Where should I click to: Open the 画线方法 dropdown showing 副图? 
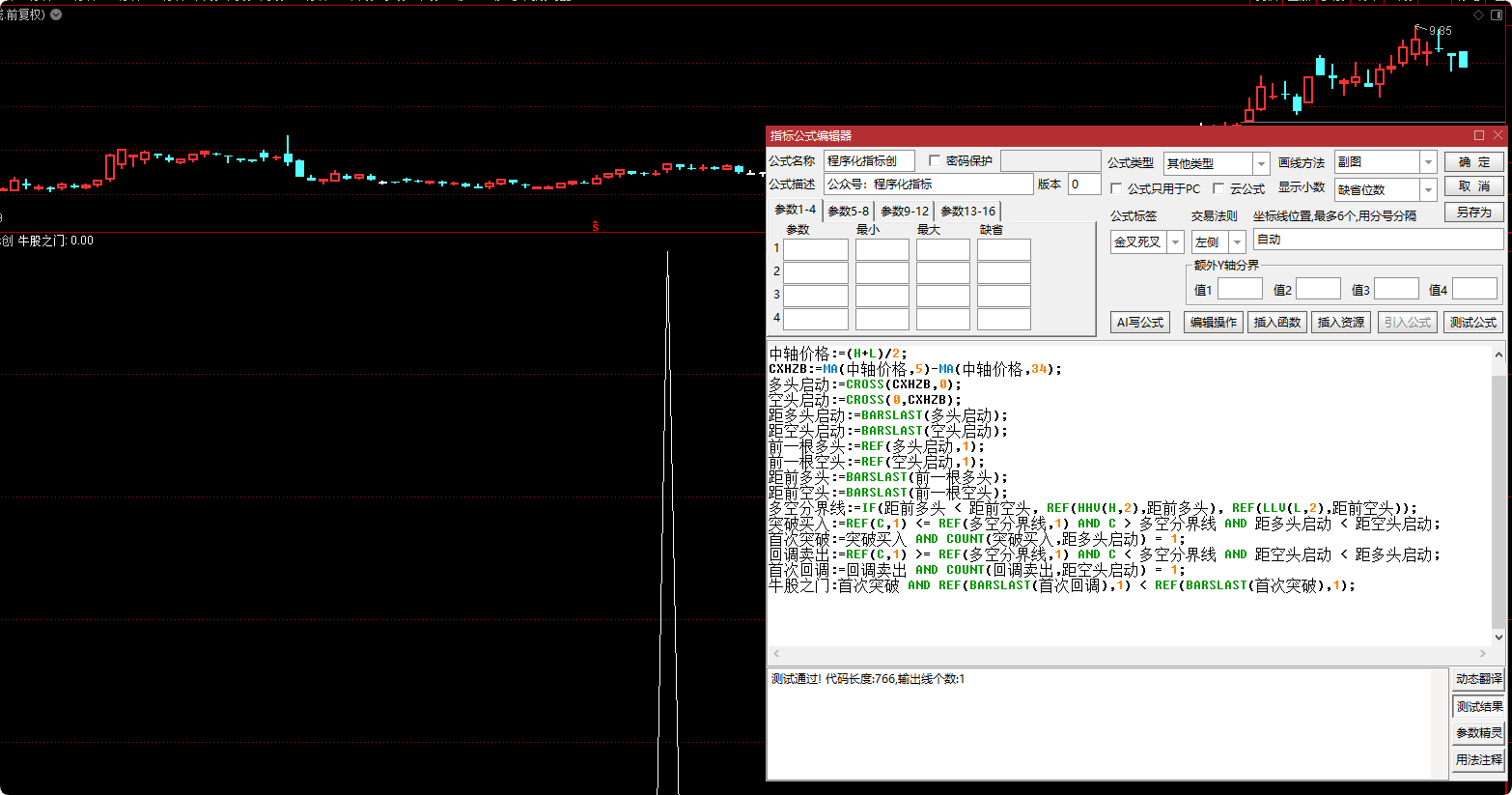tap(1429, 162)
